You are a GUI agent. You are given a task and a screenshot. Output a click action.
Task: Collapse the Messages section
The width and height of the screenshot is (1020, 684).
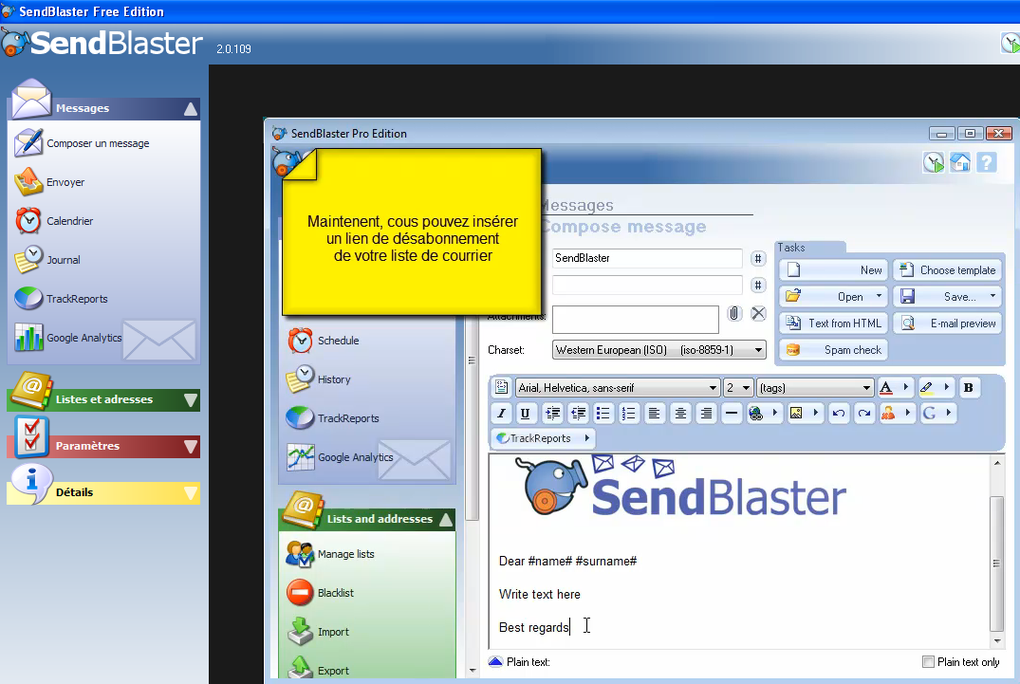click(x=191, y=109)
